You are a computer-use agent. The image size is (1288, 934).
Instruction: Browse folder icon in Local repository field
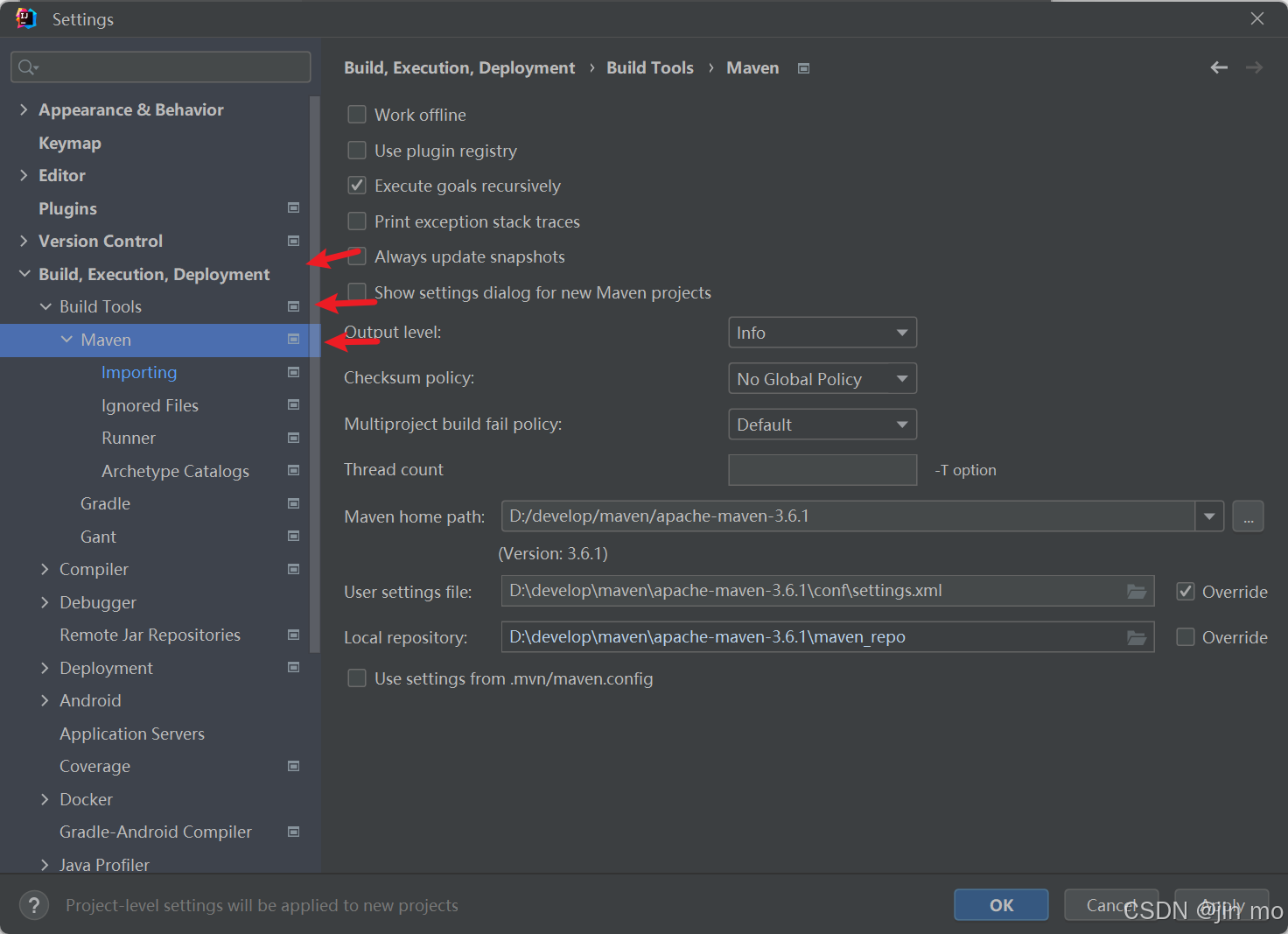1137,637
